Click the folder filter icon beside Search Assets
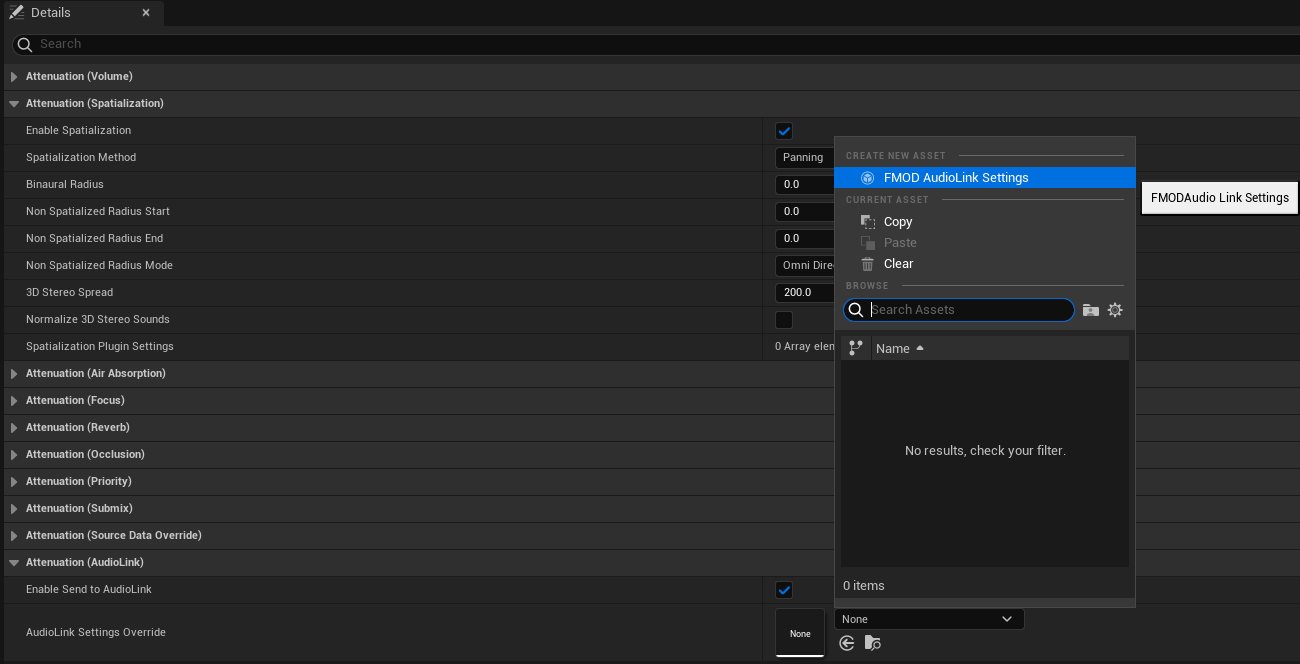 click(x=1091, y=311)
